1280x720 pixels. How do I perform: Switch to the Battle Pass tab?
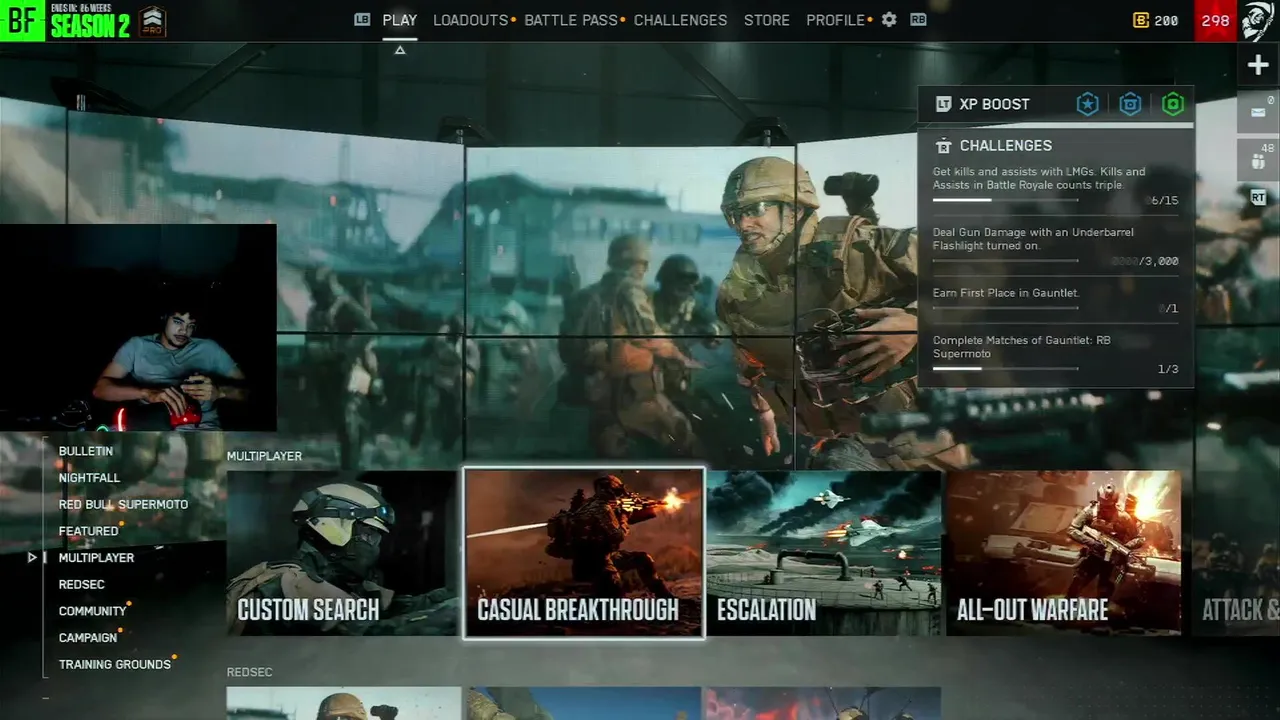571,20
